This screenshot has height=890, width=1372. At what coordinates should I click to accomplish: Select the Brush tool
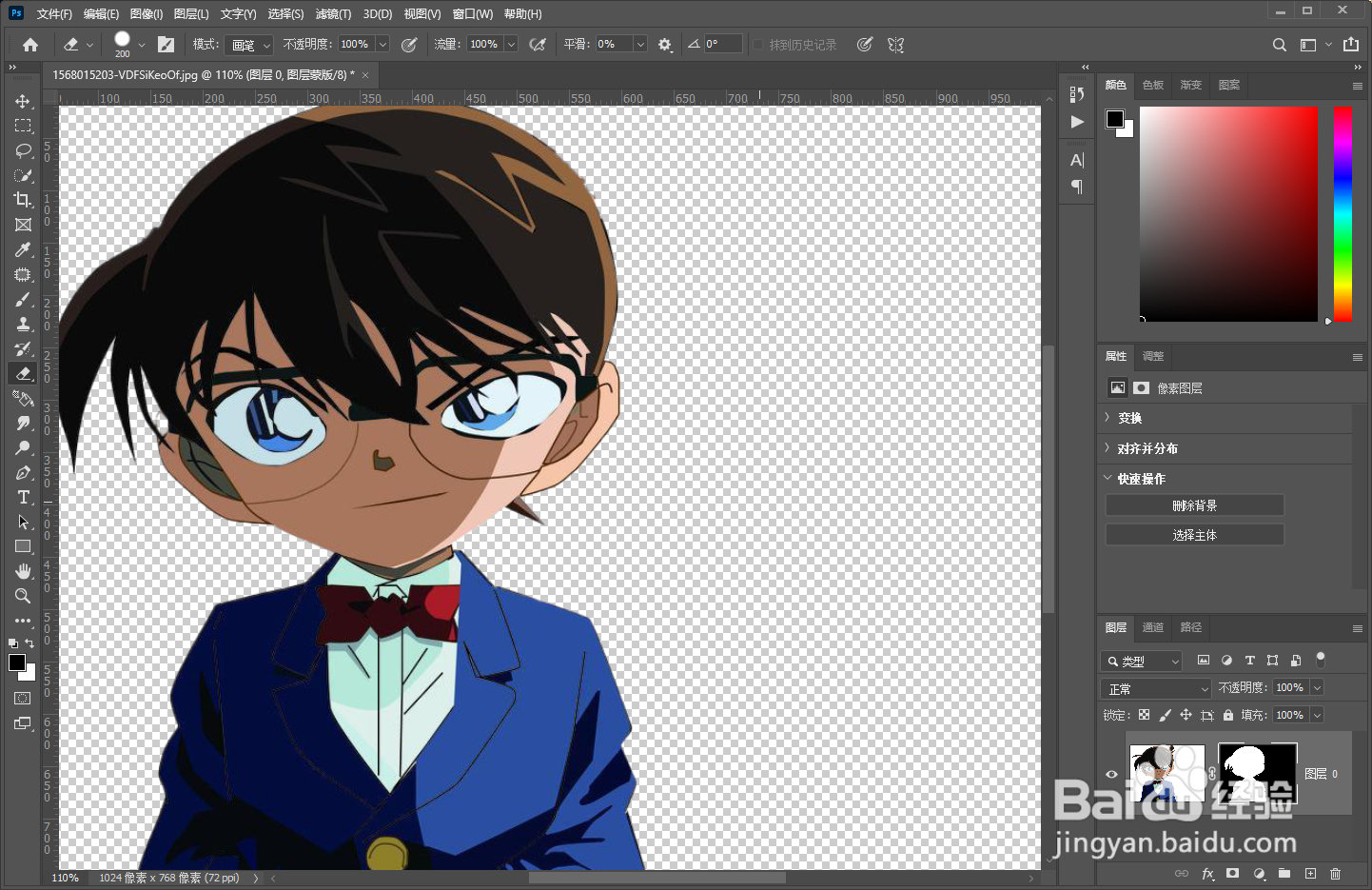23,299
